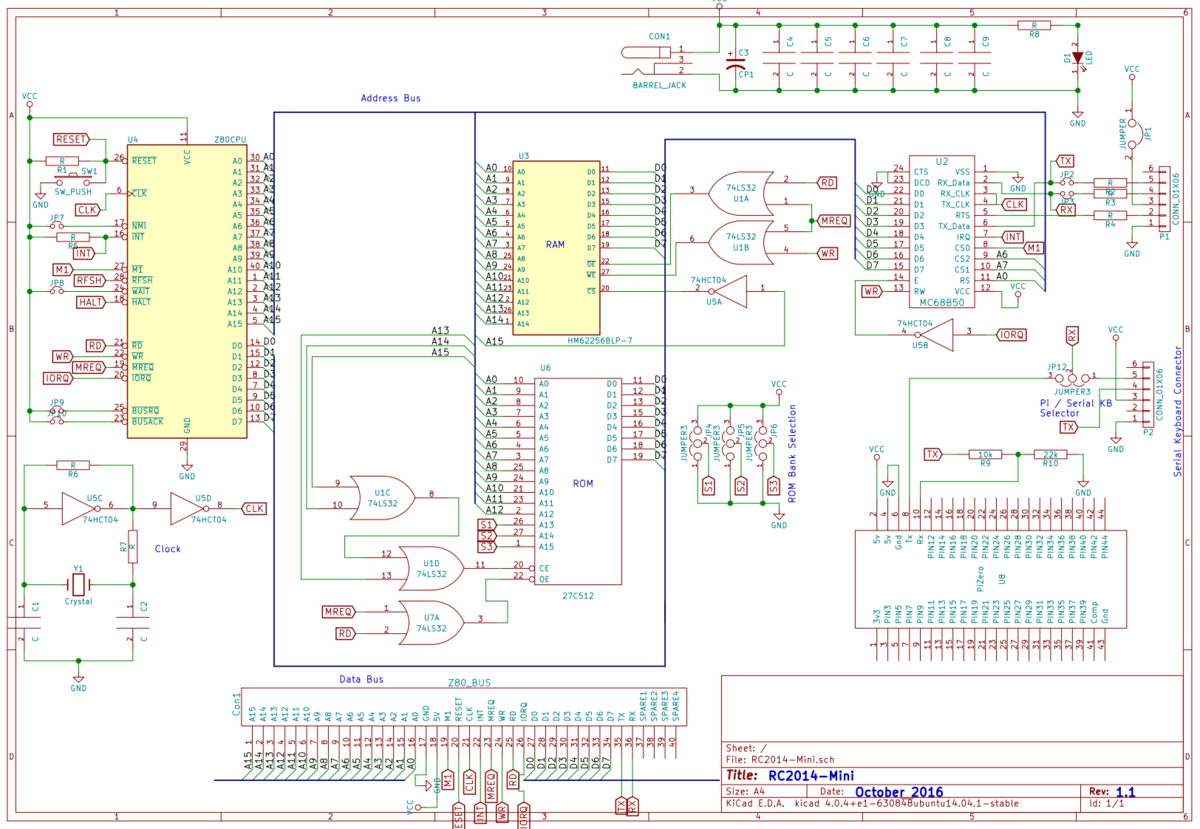Select capacitor C1 near the crystal
This screenshot has height=829, width=1200.
point(22,622)
